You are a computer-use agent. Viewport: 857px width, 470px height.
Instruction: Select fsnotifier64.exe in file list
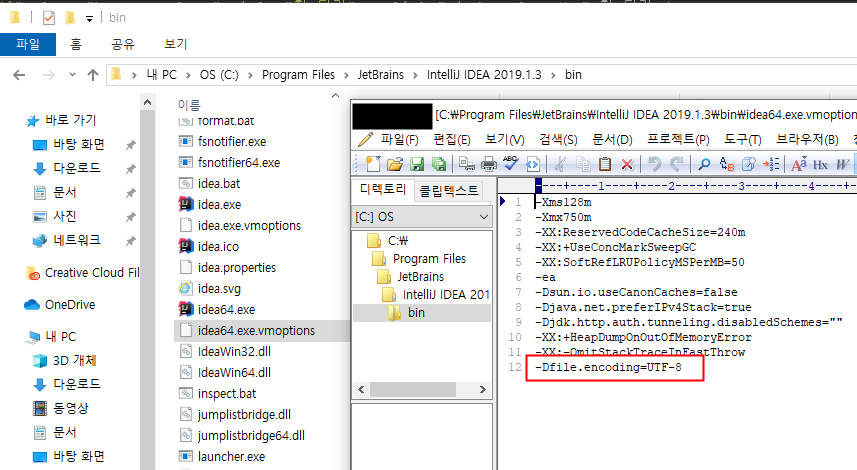[239, 163]
